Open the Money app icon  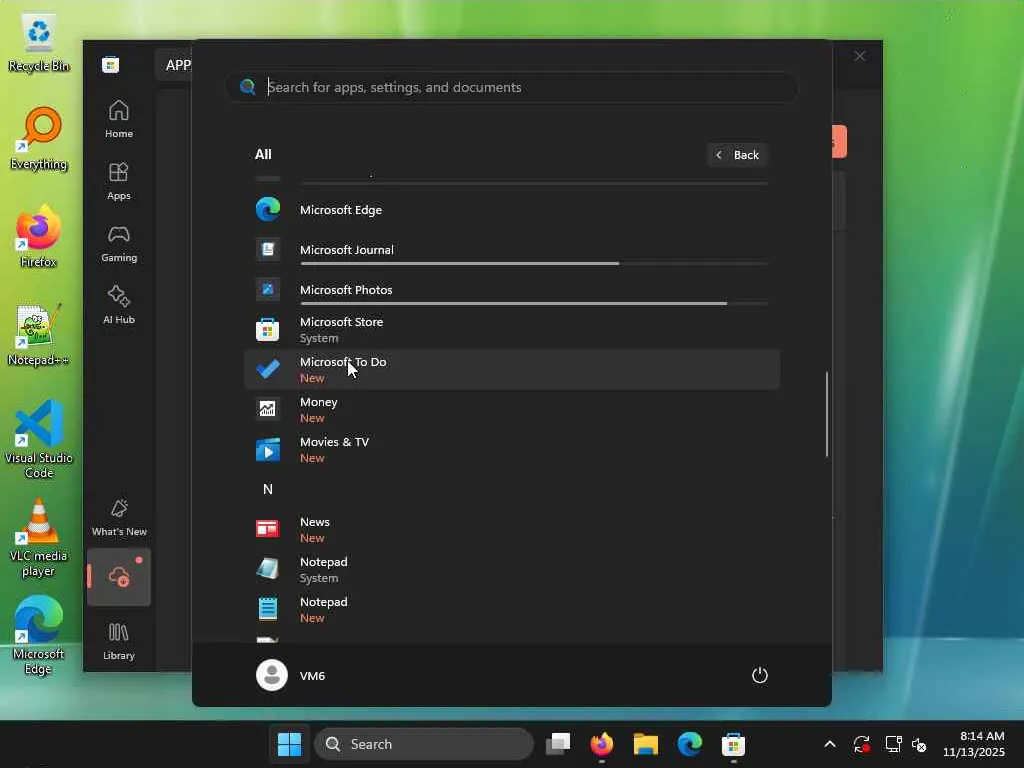pyautogui.click(x=268, y=409)
